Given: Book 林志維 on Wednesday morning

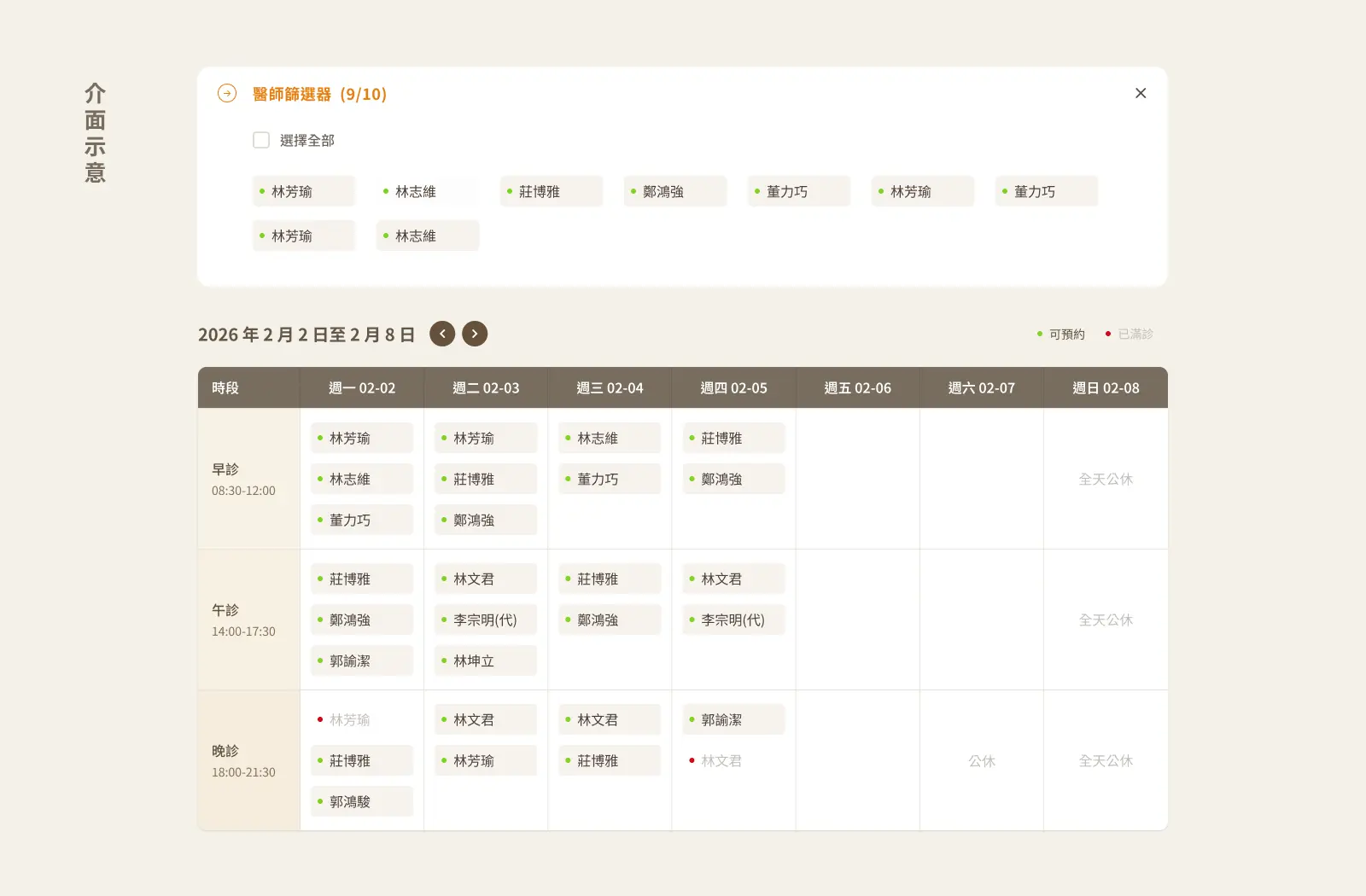Looking at the screenshot, I should point(610,438).
